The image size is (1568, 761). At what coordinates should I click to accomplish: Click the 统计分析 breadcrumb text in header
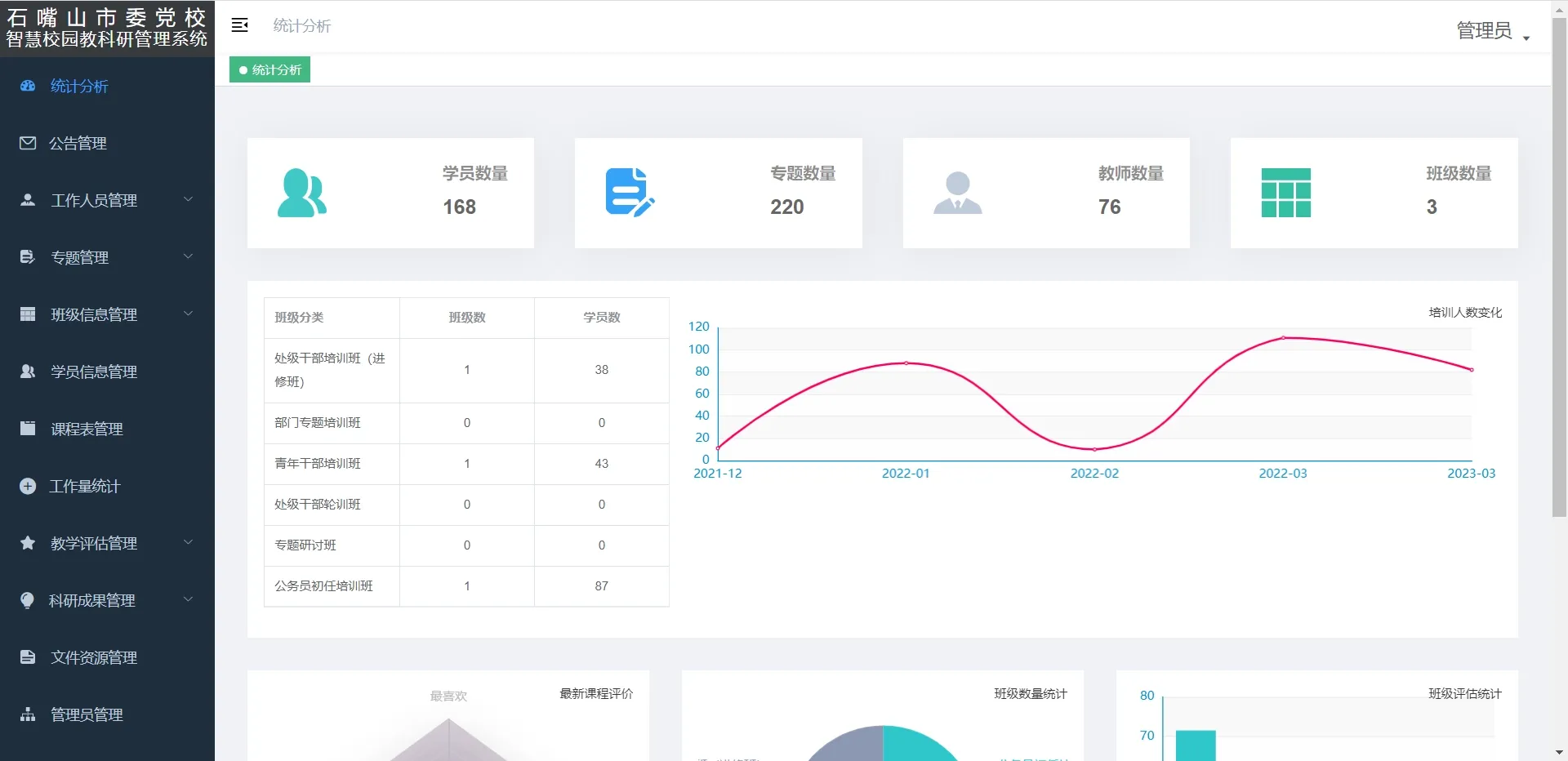(301, 26)
